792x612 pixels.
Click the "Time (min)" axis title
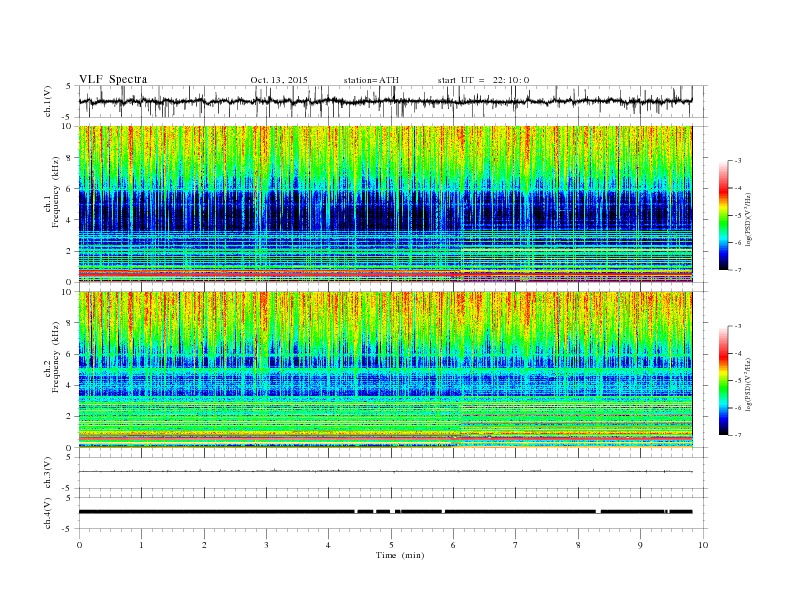(x=400, y=555)
